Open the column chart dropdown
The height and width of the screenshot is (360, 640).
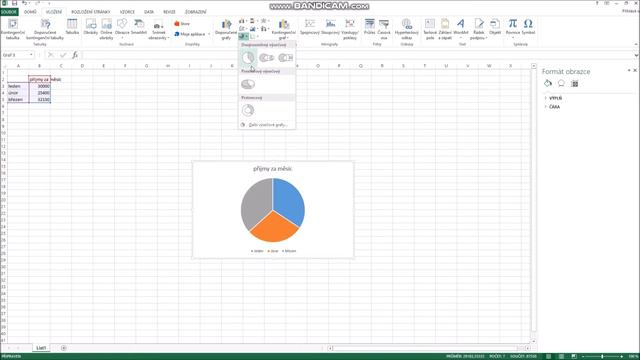[243, 21]
